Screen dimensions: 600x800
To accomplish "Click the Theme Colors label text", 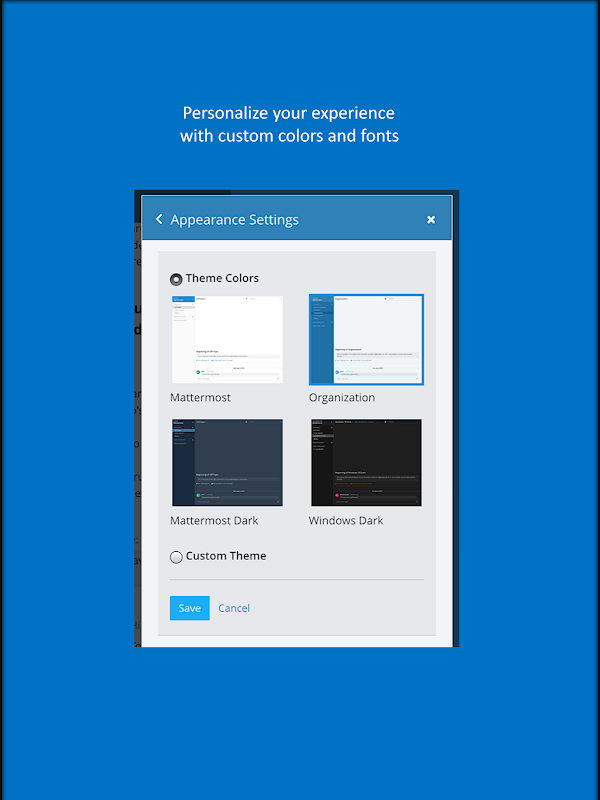I will click(x=222, y=278).
